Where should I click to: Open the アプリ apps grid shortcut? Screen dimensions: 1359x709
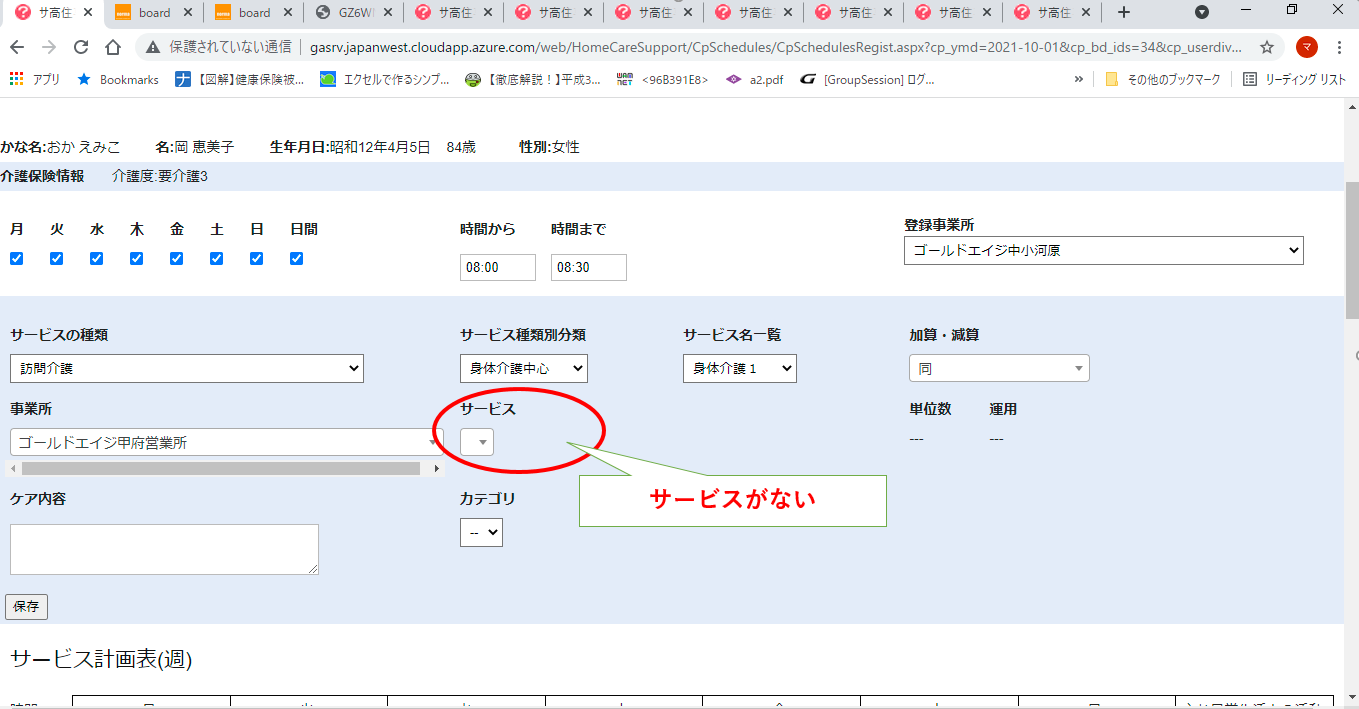click(x=34, y=79)
